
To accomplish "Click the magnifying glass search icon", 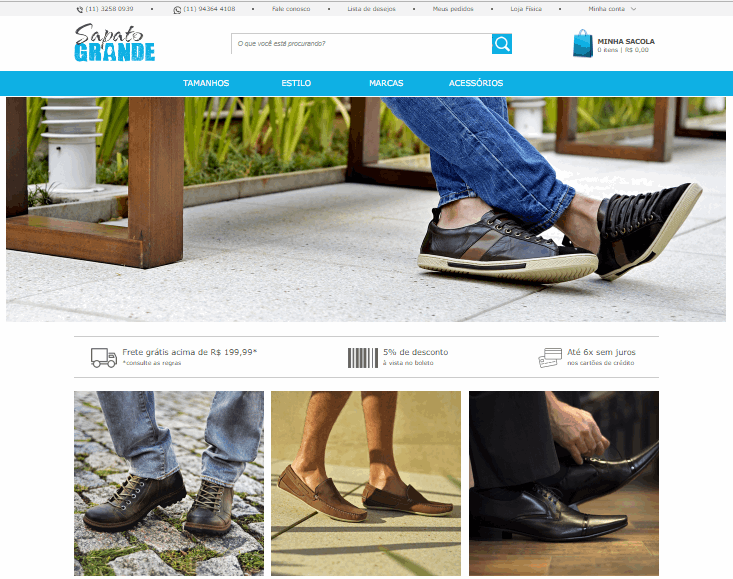I will coord(502,43).
